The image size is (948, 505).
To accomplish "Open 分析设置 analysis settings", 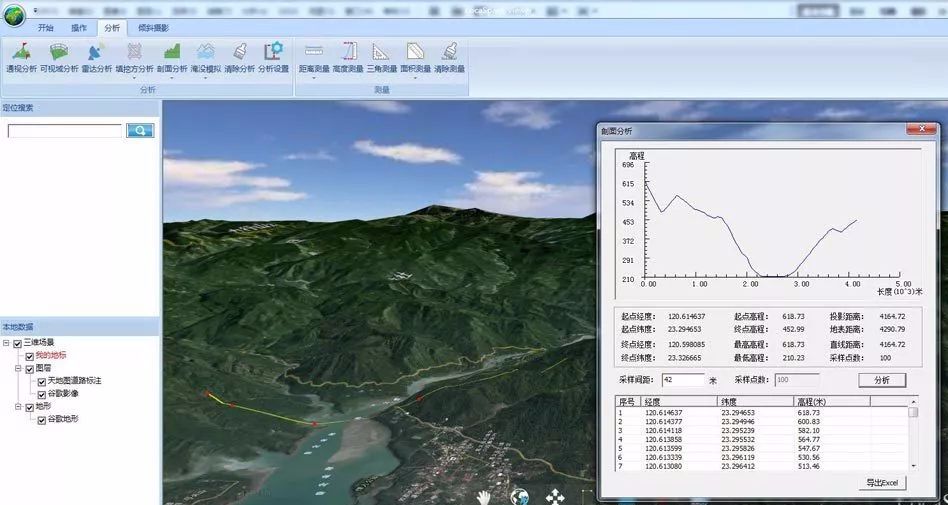I will pyautogui.click(x=273, y=58).
